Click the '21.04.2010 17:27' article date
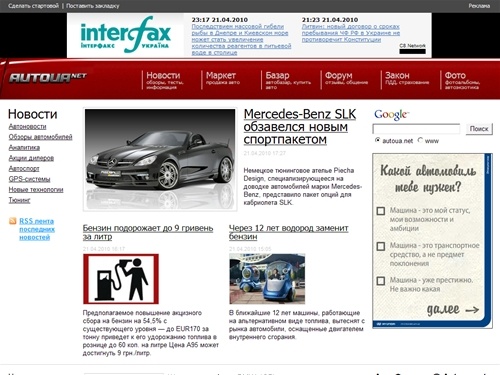The height and width of the screenshot is (375, 500). [x=264, y=153]
